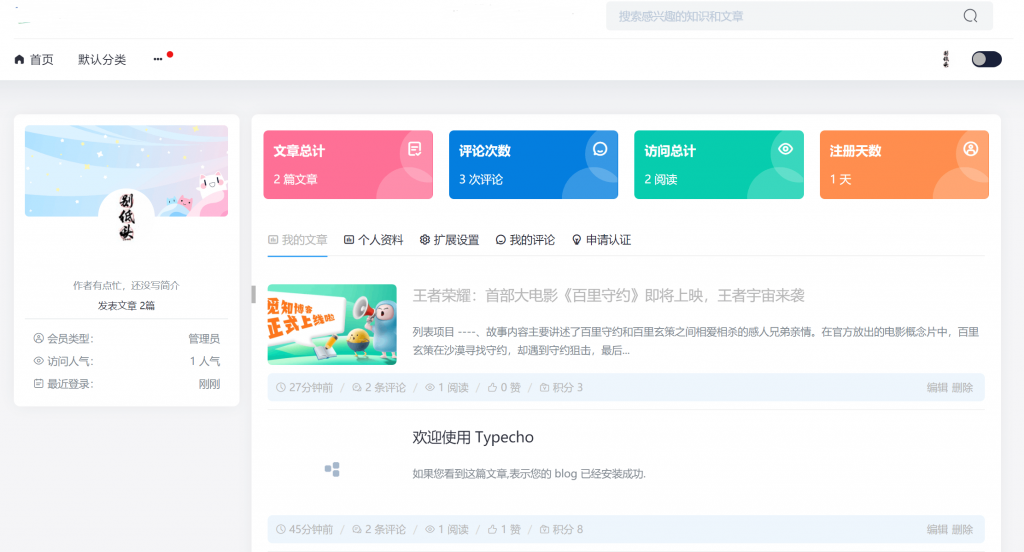Click clock icon next to 27分钟前
This screenshot has width=1024, height=552.
pyautogui.click(x=281, y=387)
